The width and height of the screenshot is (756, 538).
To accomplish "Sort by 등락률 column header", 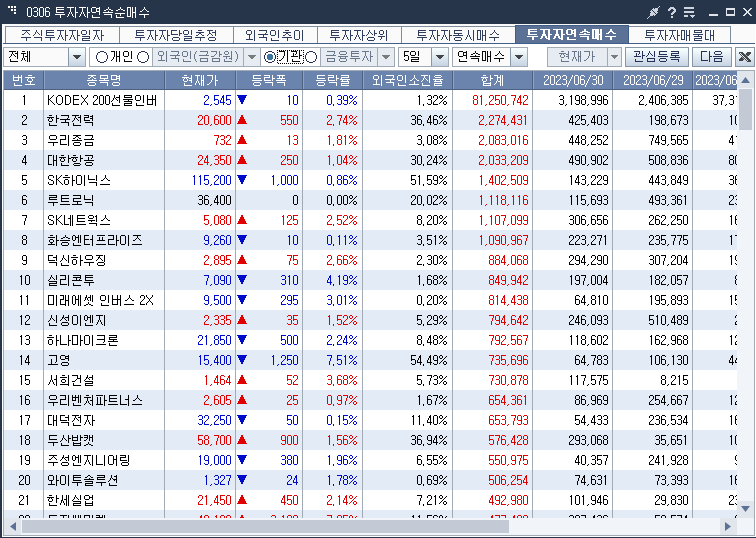I will coord(333,80).
